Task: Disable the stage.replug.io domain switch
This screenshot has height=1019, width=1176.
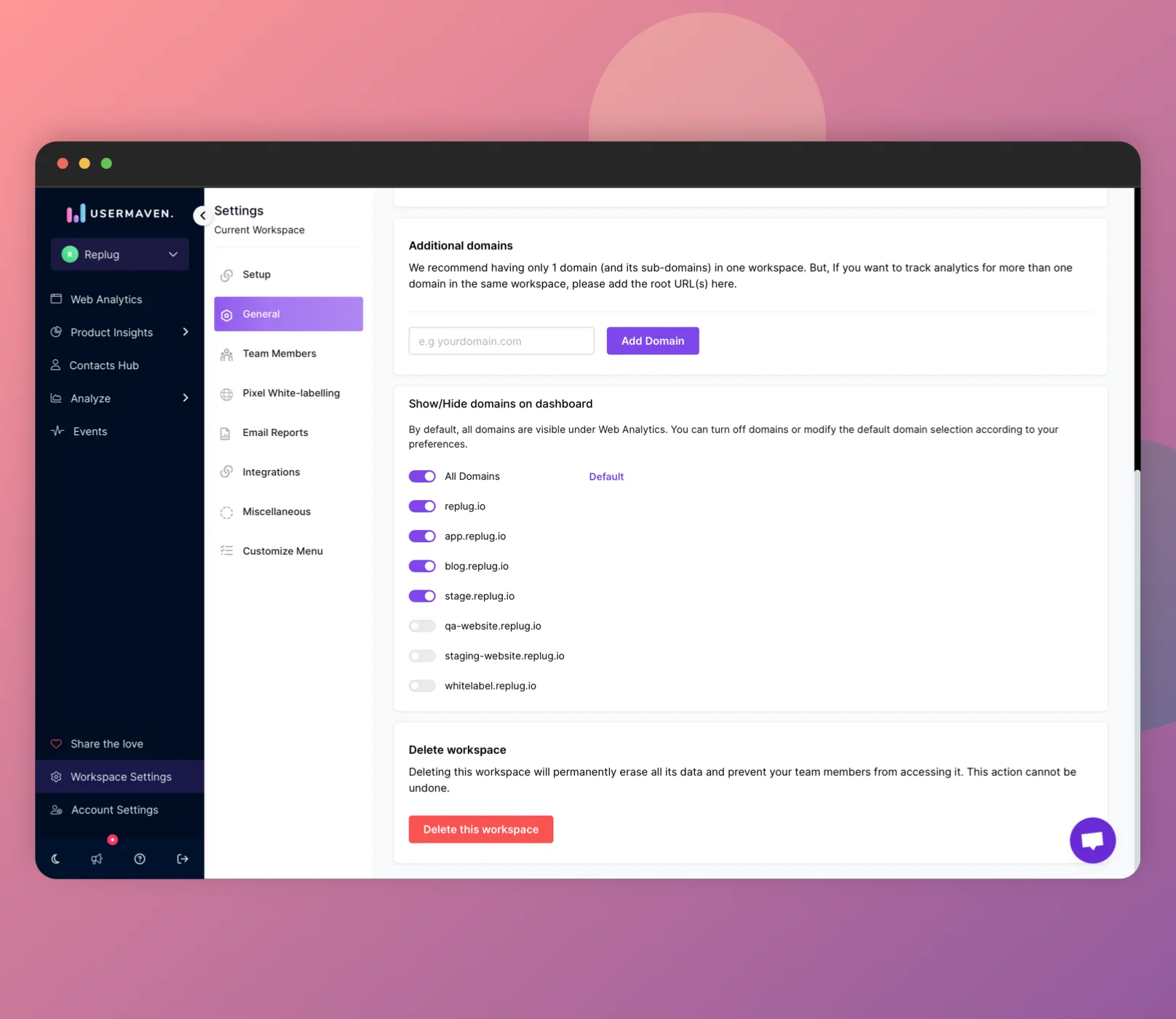Action: [422, 595]
